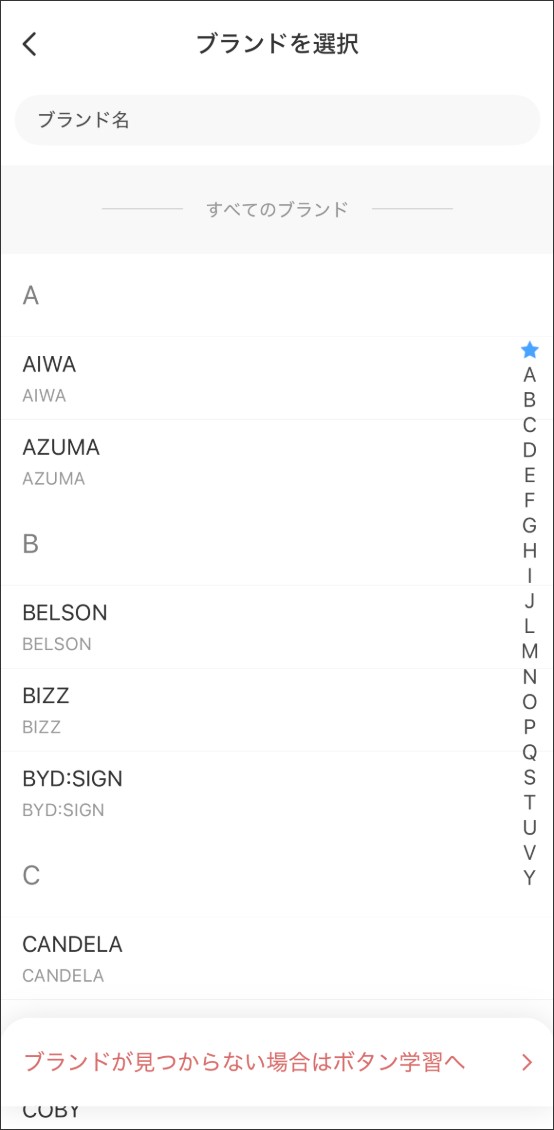
Task: Jump to letter V in the index
Action: click(530, 853)
